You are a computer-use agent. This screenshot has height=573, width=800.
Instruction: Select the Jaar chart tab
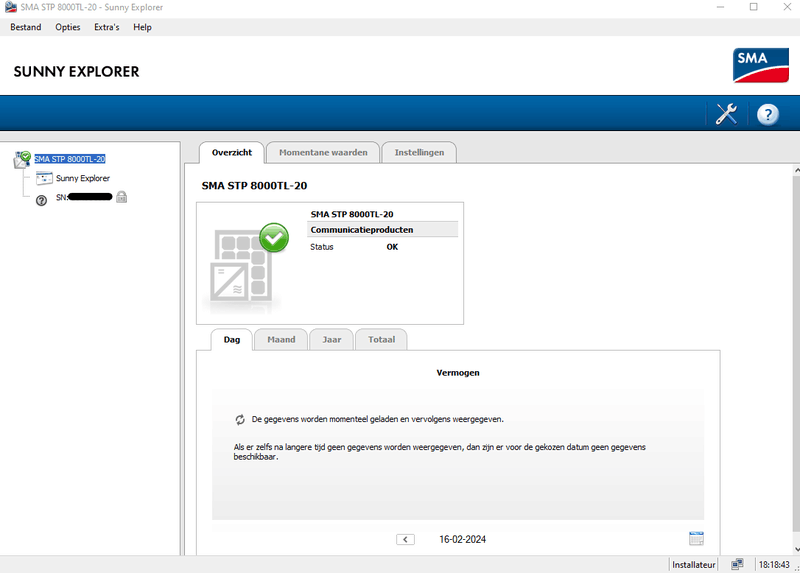332,340
